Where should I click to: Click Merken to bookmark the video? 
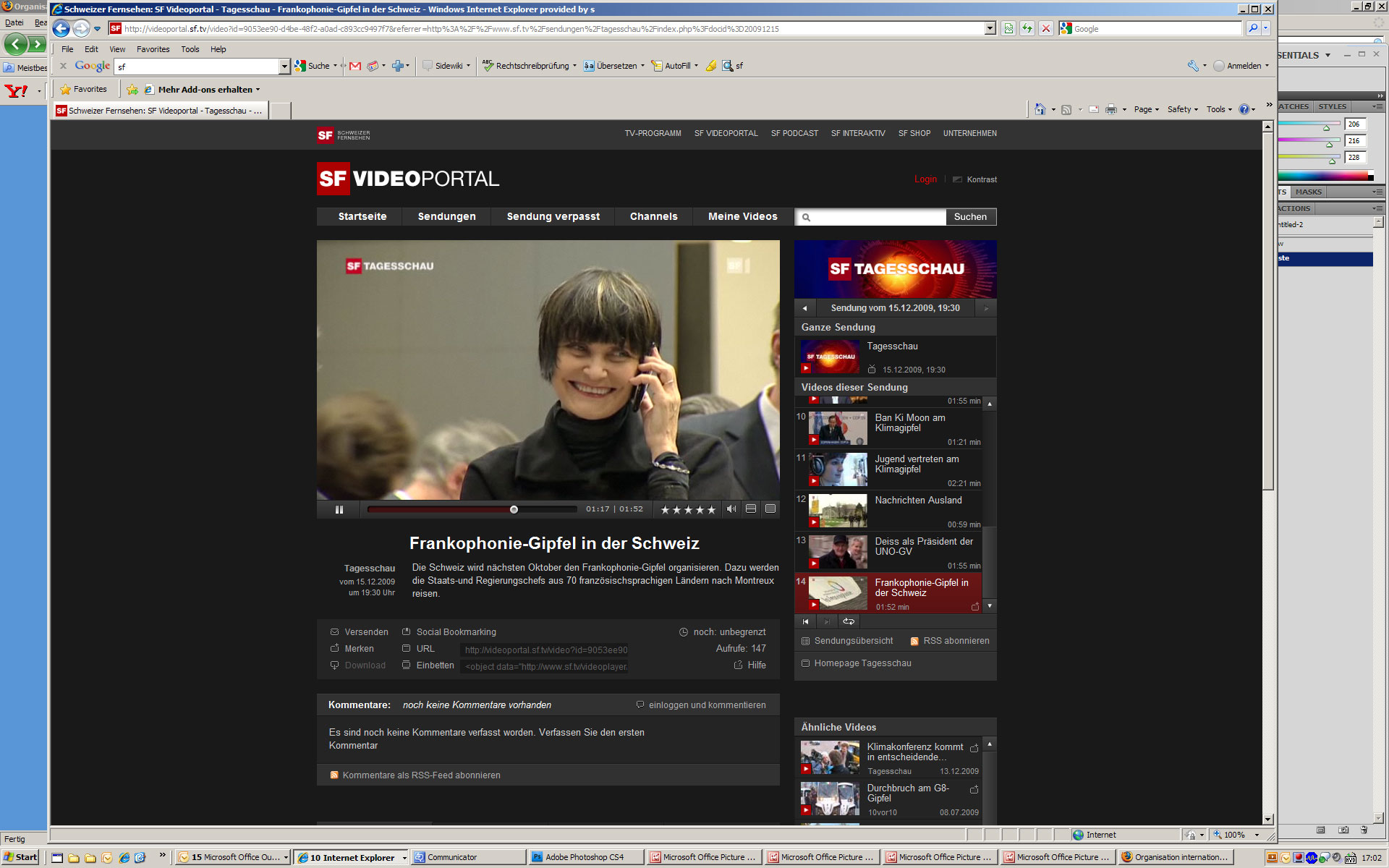click(x=352, y=649)
